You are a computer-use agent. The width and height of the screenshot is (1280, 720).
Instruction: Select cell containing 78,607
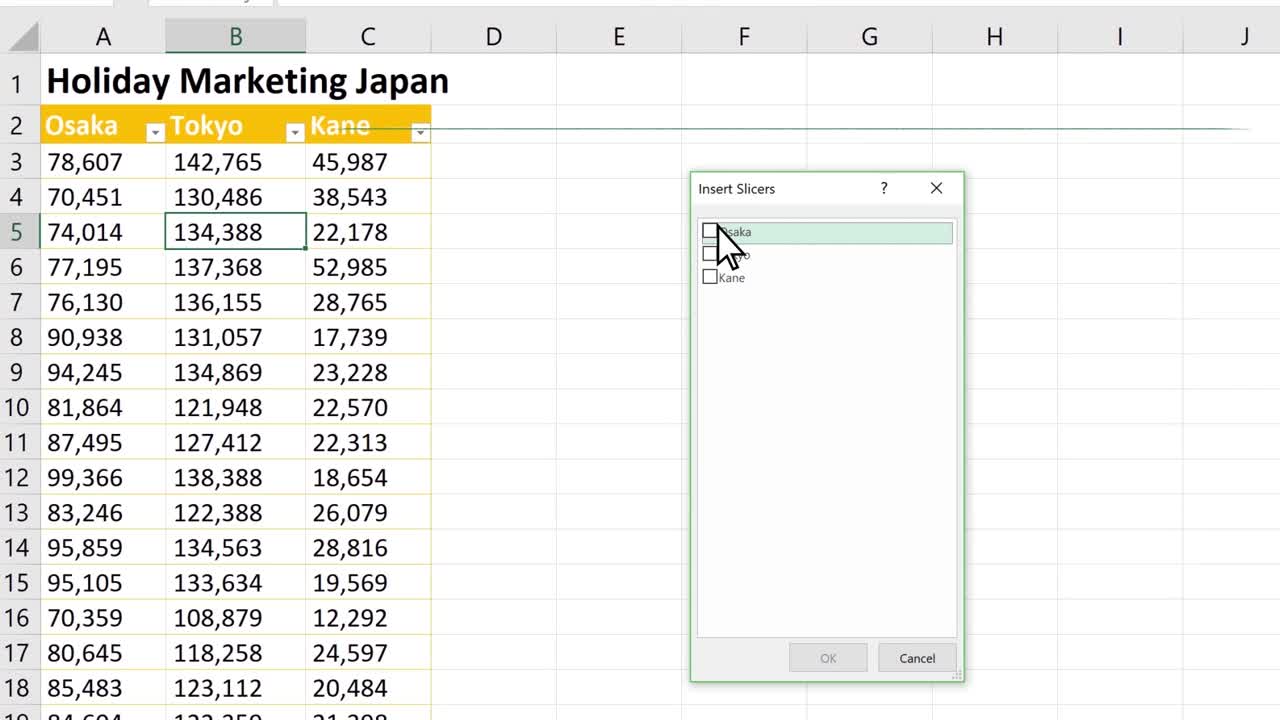point(103,162)
